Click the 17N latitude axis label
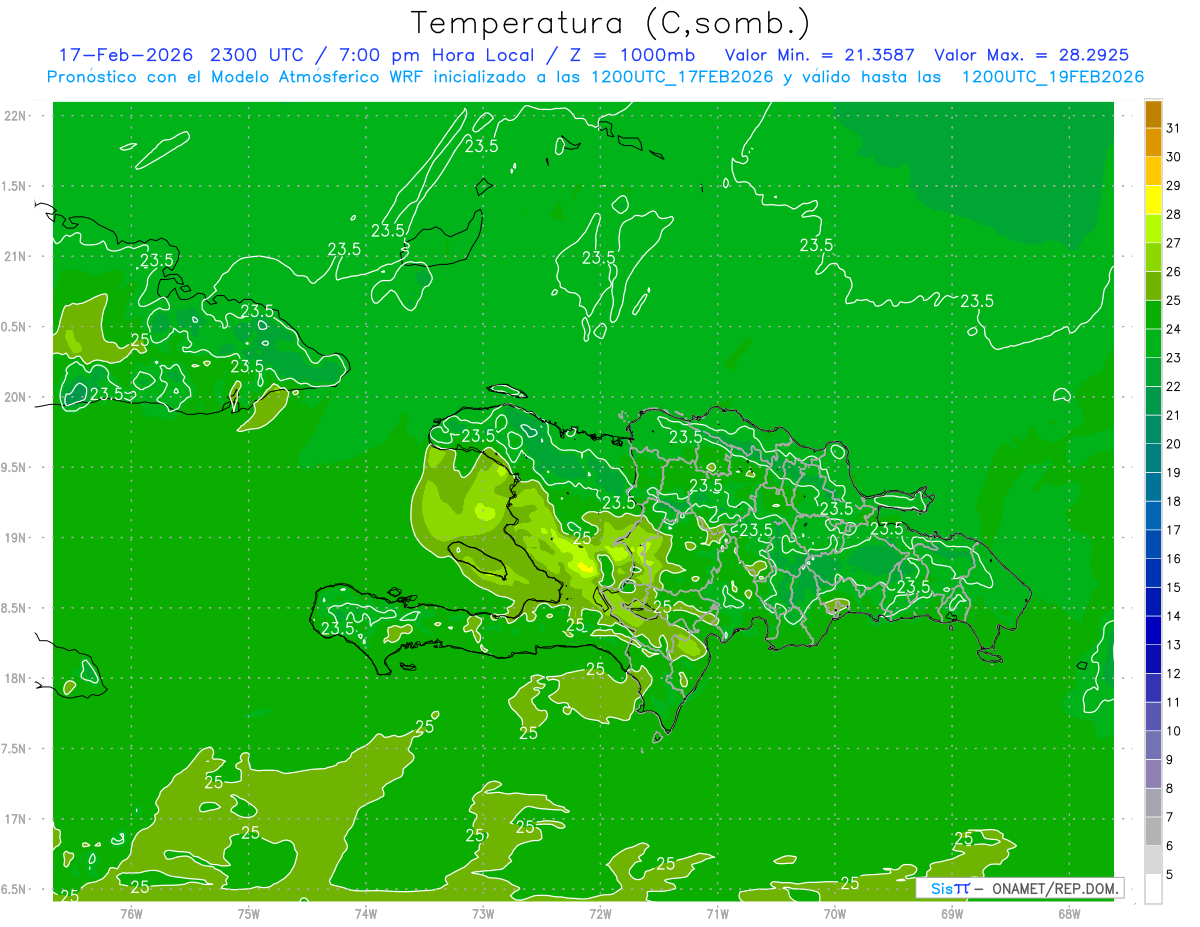Image resolution: width=1200 pixels, height=927 pixels. click(15, 819)
